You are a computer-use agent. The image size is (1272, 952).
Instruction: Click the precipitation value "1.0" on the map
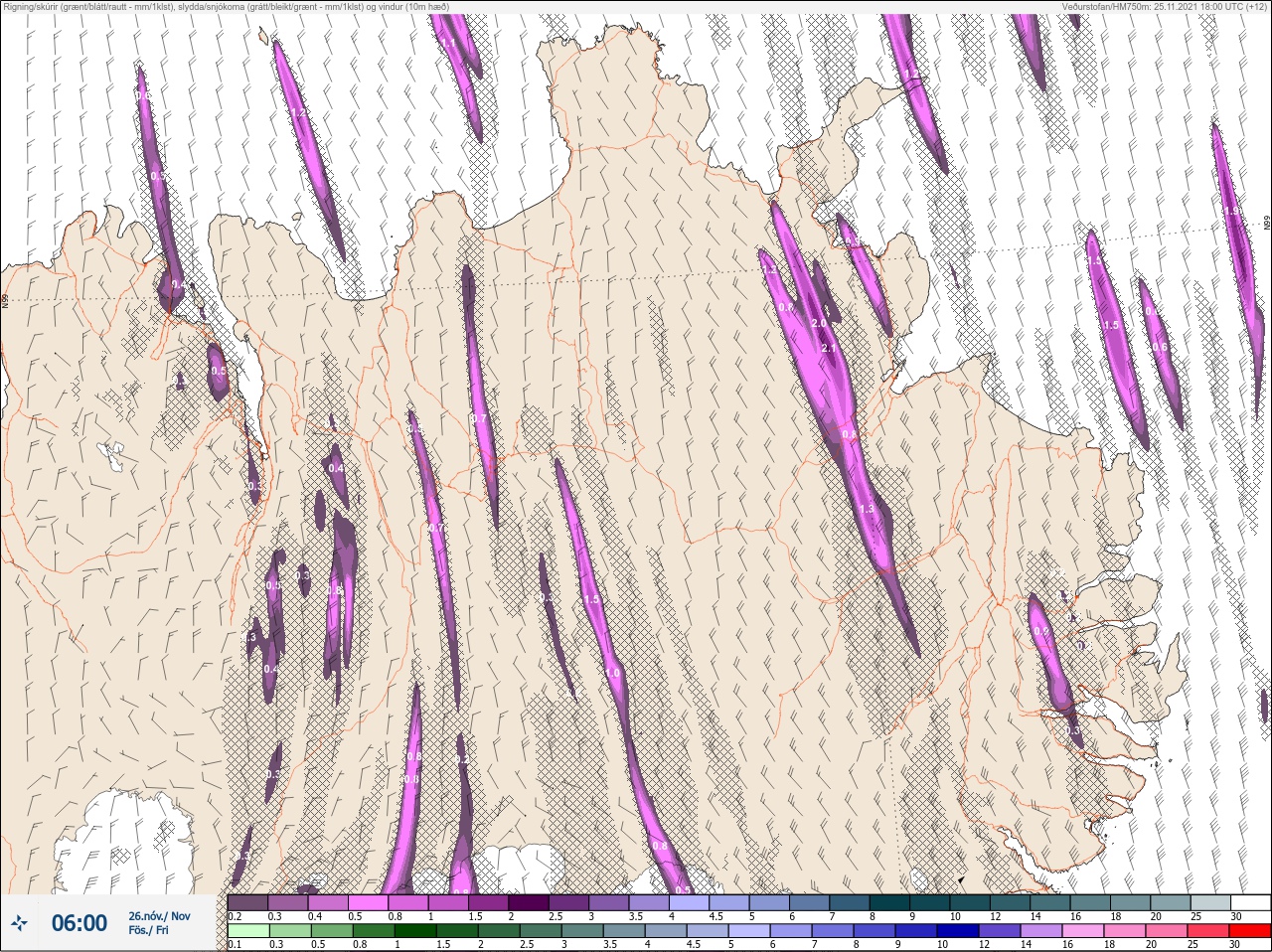tap(613, 673)
